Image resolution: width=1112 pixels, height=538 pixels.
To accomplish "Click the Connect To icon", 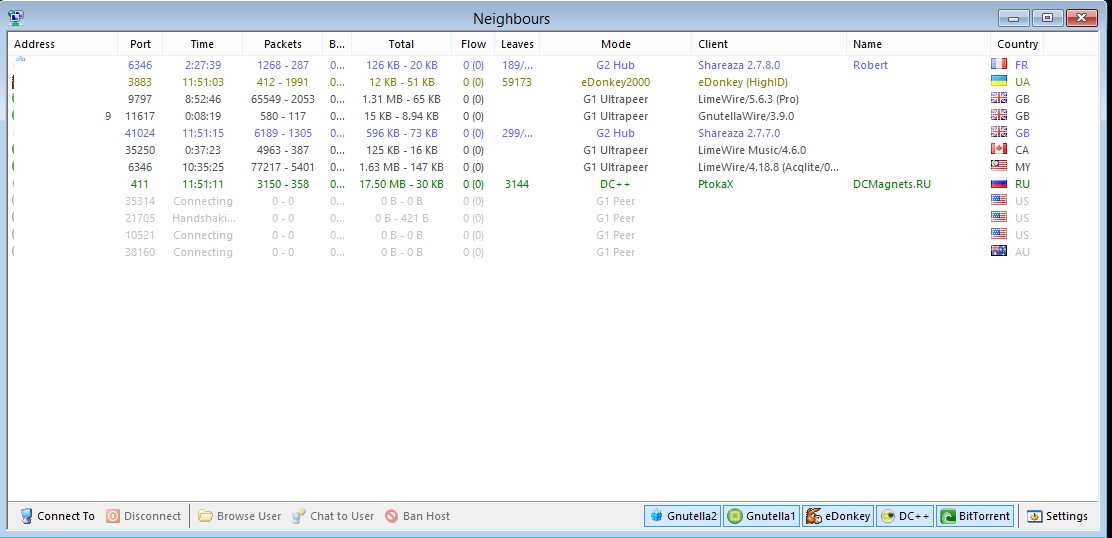I will [26, 516].
